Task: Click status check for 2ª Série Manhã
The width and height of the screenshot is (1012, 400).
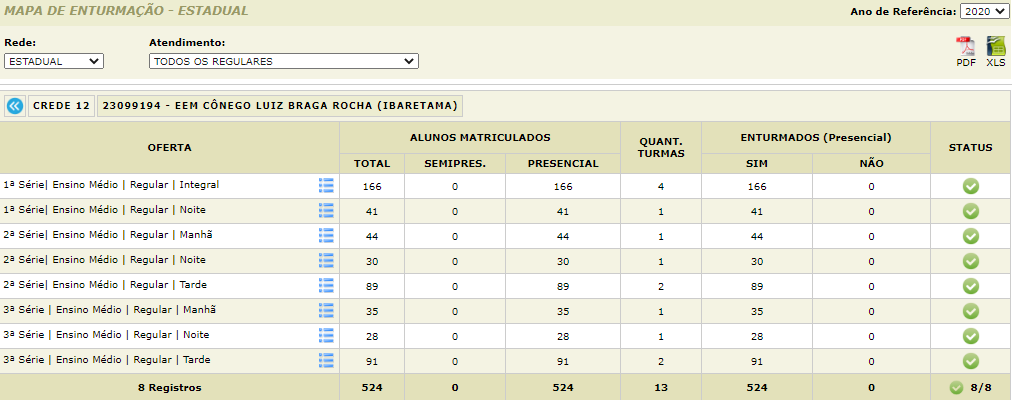Action: click(x=971, y=236)
